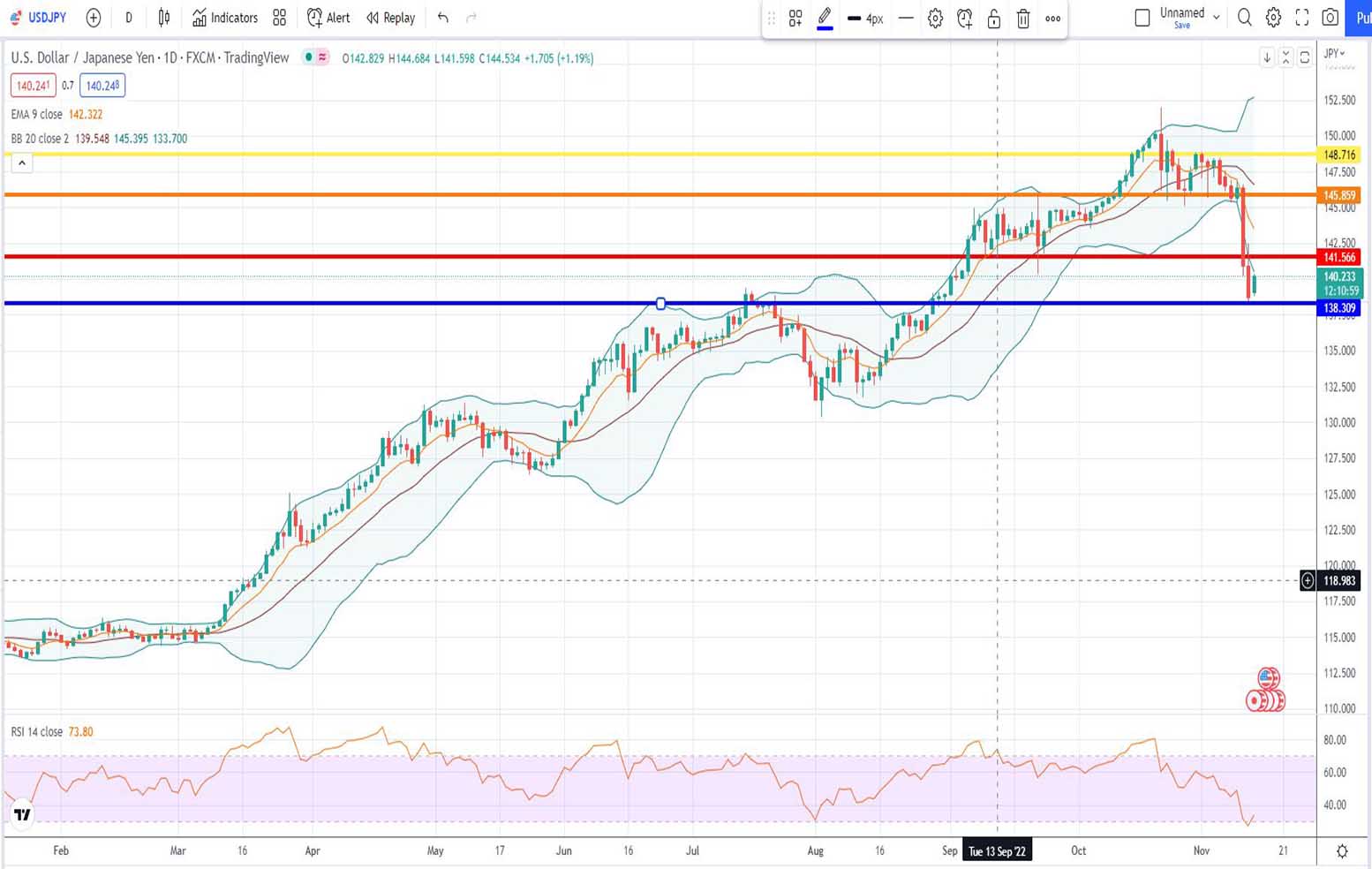Open the quick search magnifier

tap(1245, 18)
